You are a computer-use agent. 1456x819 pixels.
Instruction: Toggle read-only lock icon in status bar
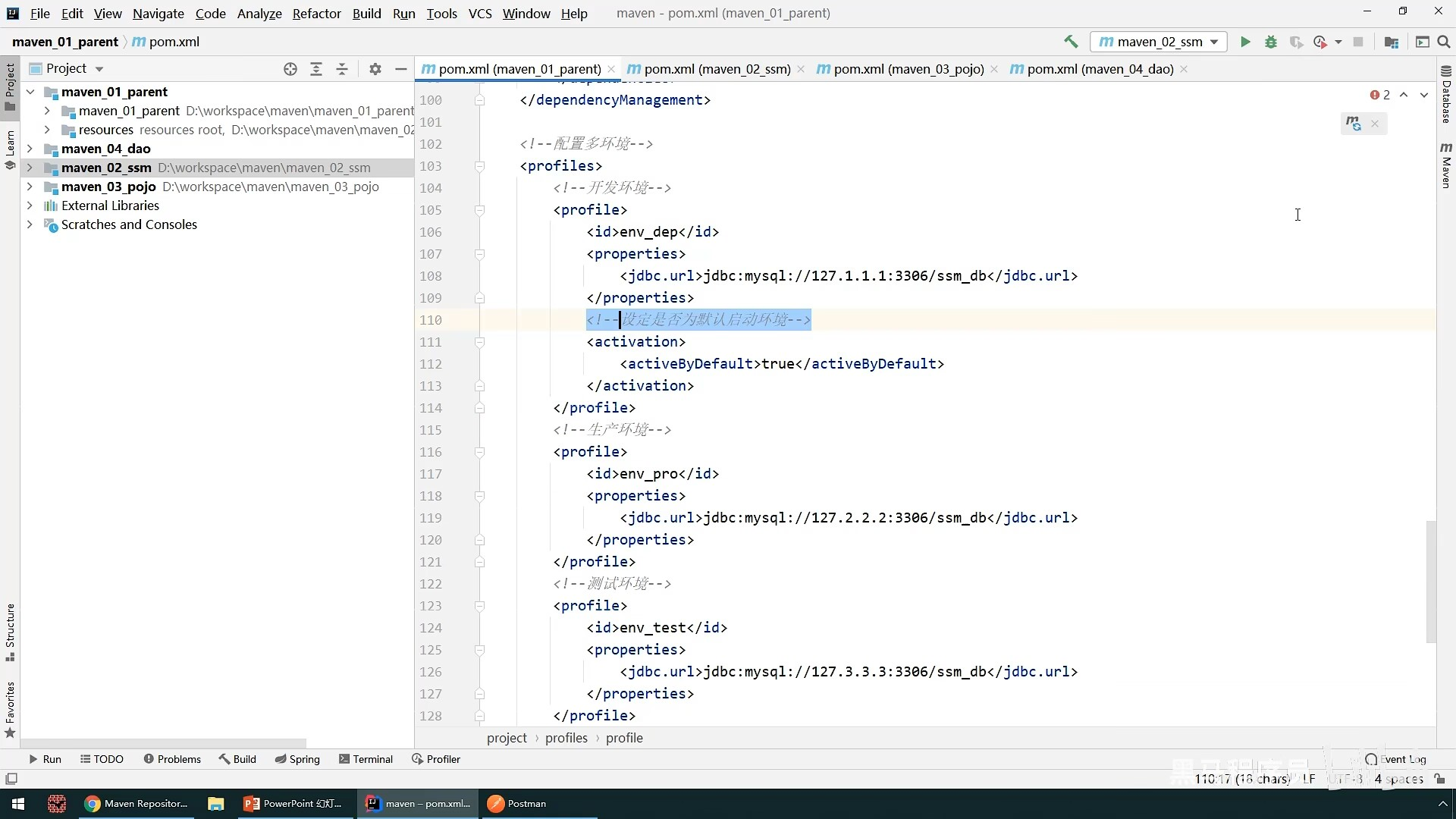click(x=1440, y=779)
